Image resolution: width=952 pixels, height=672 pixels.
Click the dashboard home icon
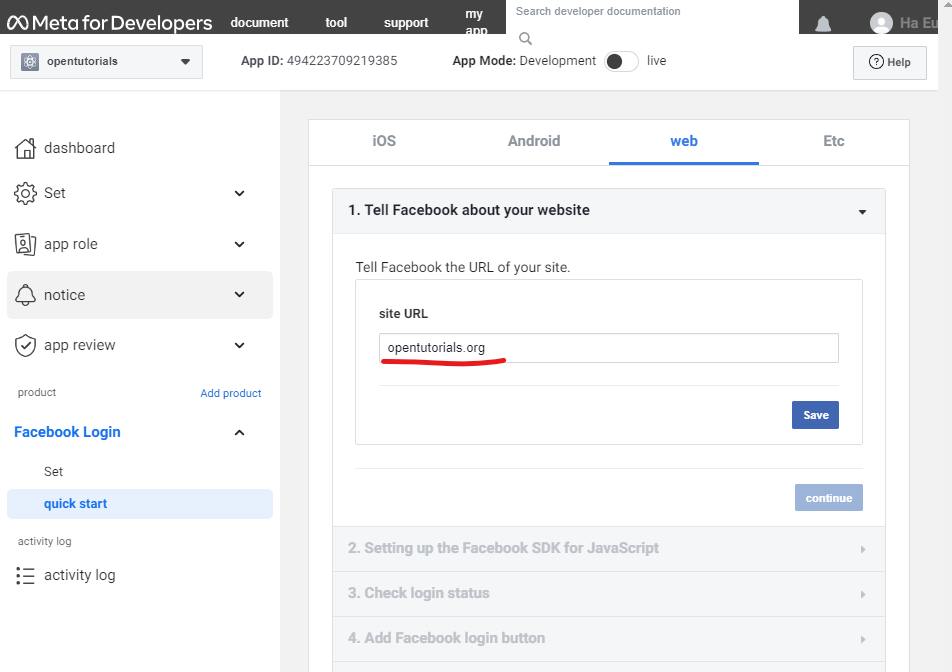(x=25, y=148)
